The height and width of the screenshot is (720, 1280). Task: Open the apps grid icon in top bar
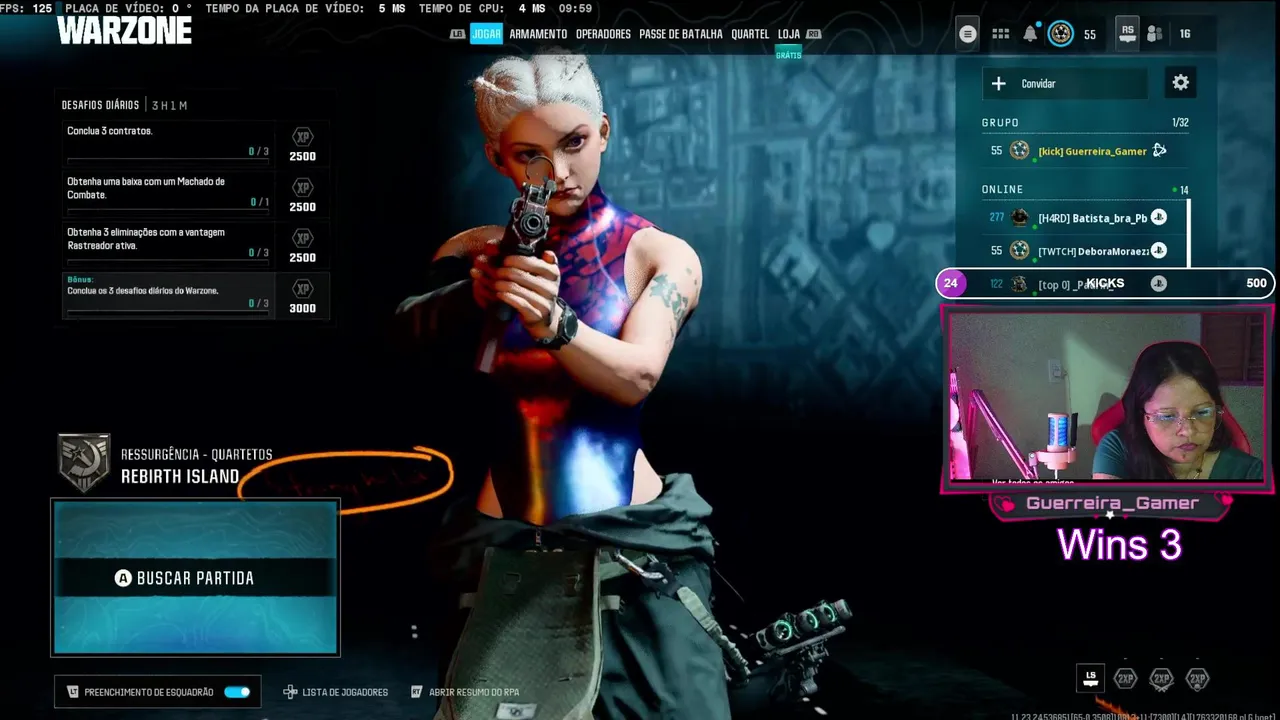pyautogui.click(x=1000, y=34)
